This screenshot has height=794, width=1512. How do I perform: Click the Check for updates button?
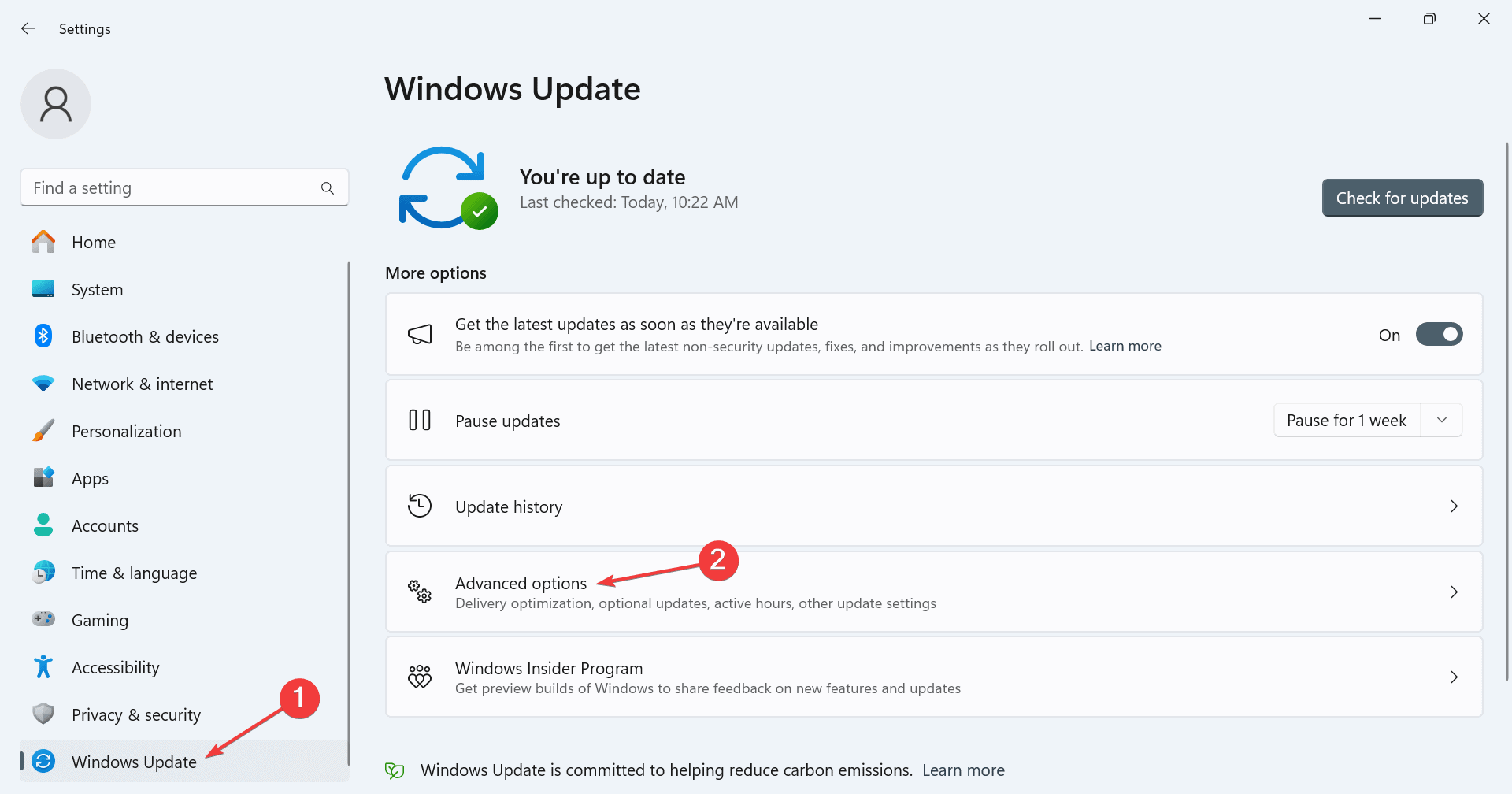click(x=1402, y=198)
